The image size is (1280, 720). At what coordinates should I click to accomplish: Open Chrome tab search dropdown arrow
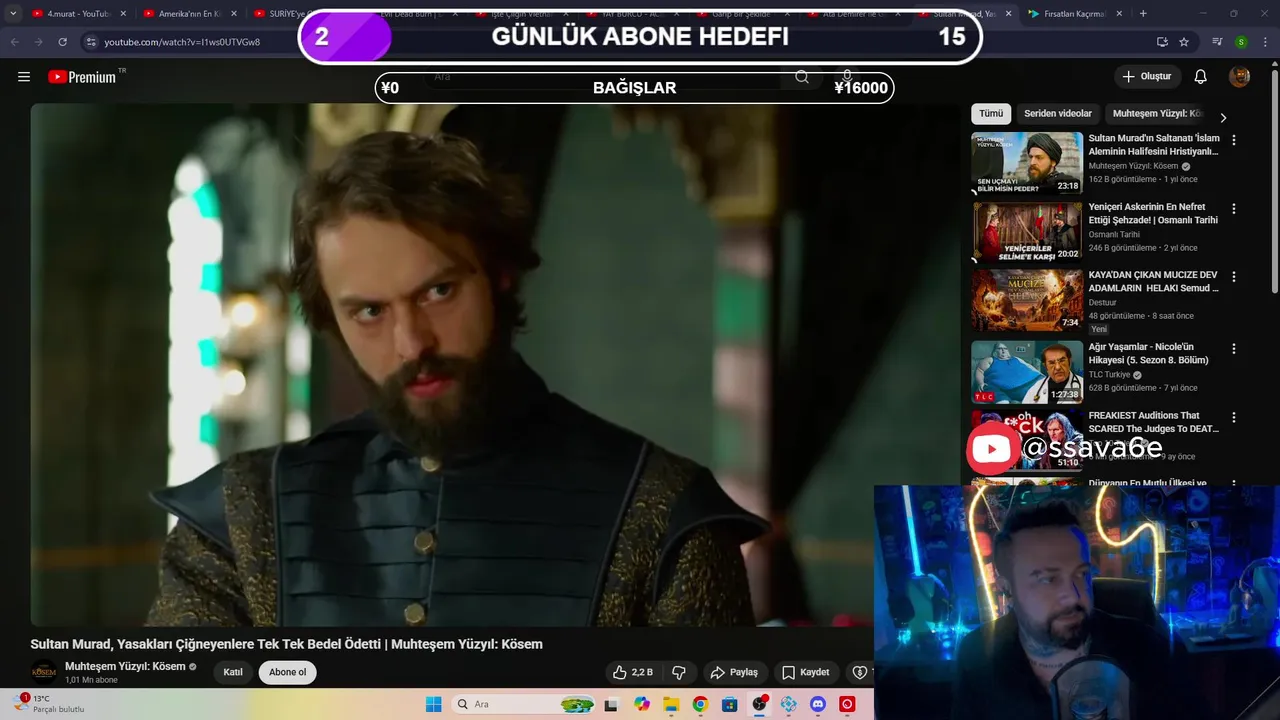point(13,13)
